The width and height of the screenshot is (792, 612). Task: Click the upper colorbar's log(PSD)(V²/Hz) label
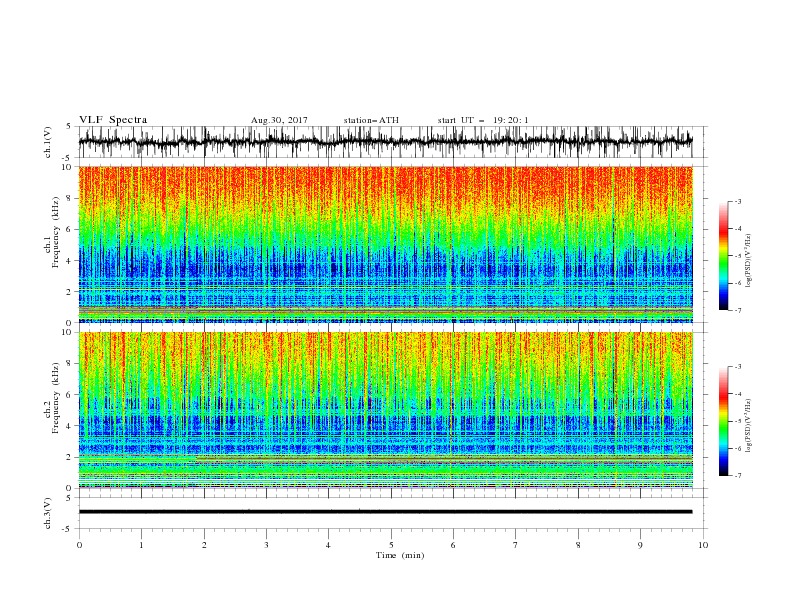748,261
